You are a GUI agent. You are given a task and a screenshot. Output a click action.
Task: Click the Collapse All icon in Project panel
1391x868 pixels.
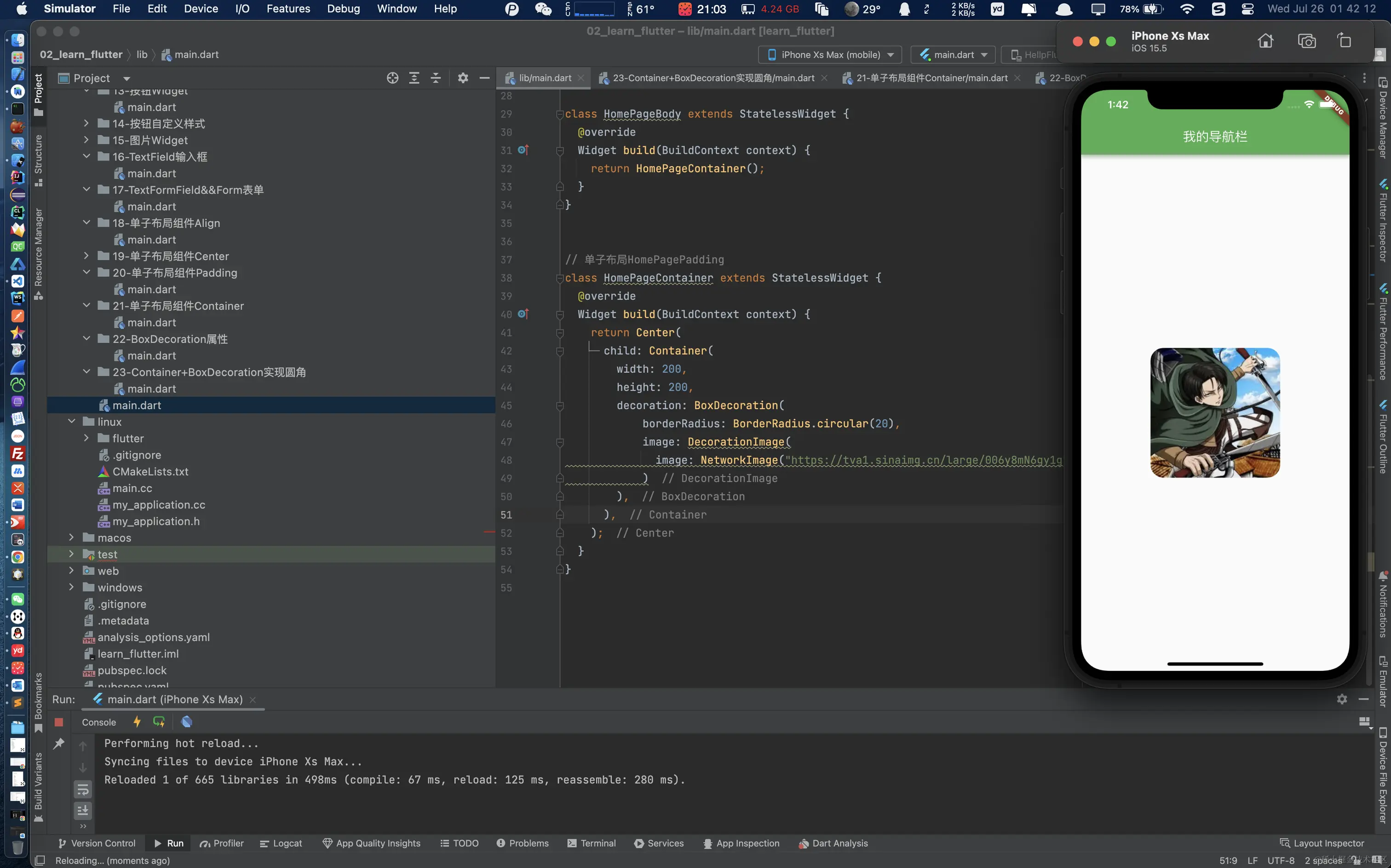pos(436,78)
